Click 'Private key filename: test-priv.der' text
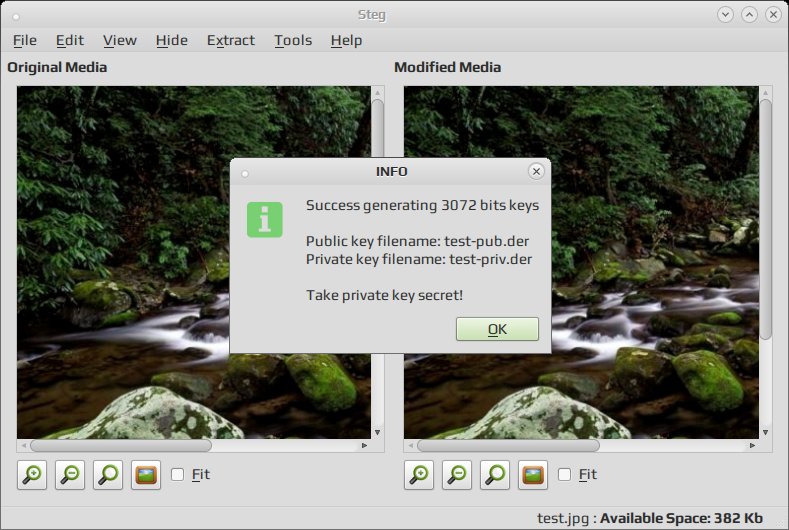Viewport: 789px width, 530px height. tap(419, 259)
